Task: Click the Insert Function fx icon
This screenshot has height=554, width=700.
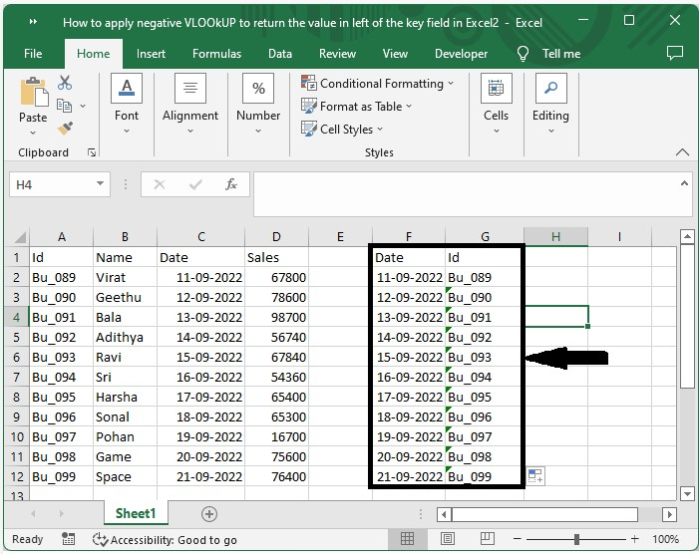Action: [231, 184]
